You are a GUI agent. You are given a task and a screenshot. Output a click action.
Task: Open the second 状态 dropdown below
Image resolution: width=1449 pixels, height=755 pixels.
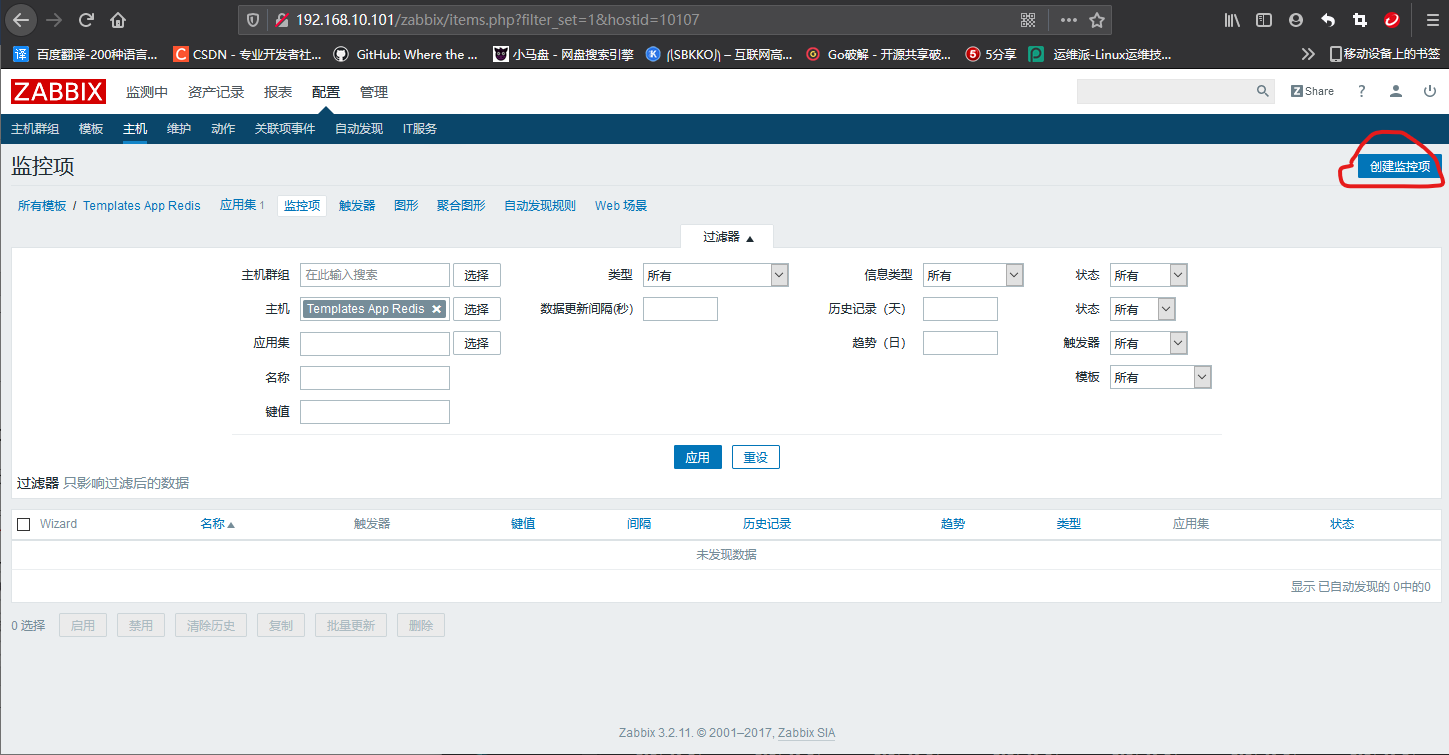pyautogui.click(x=1143, y=309)
